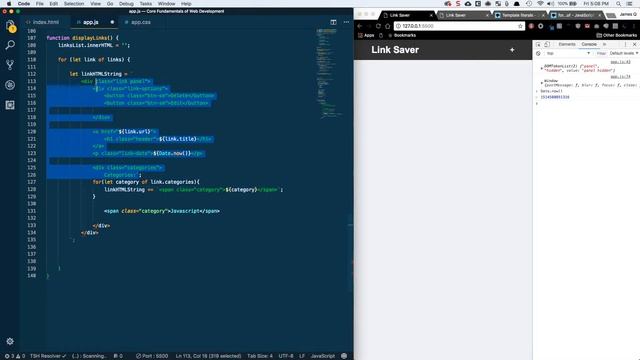Open macOS Spotlight search

[x=618, y=4]
